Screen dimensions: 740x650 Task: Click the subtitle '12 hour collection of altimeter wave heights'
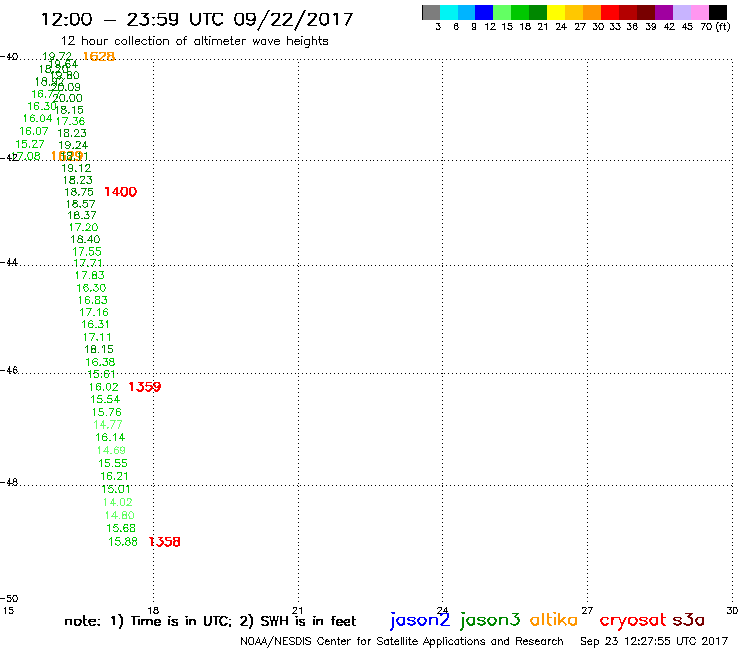(x=194, y=41)
